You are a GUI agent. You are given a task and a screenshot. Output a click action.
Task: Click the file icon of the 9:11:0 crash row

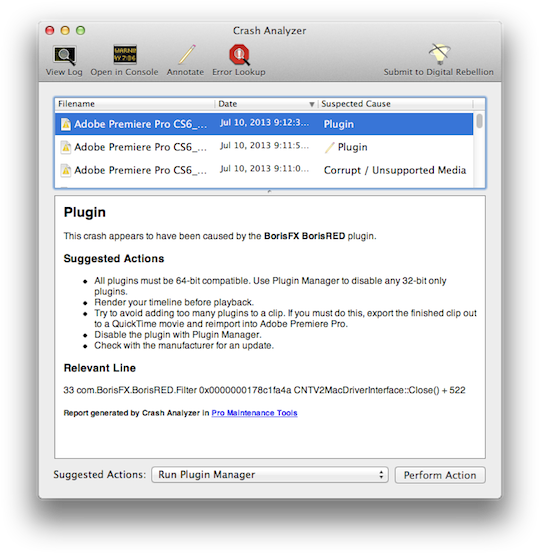tap(66, 170)
